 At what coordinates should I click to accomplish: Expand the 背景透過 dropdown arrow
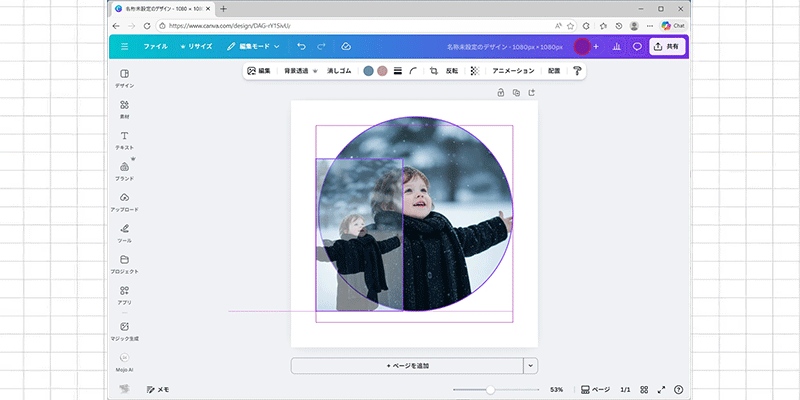coord(315,71)
